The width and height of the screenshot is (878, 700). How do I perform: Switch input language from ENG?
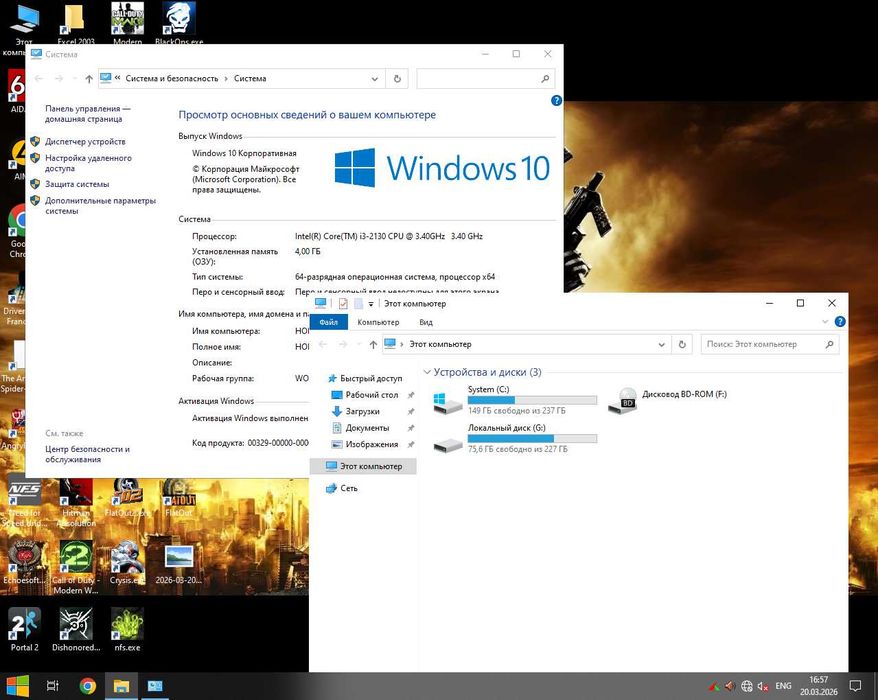pos(783,686)
